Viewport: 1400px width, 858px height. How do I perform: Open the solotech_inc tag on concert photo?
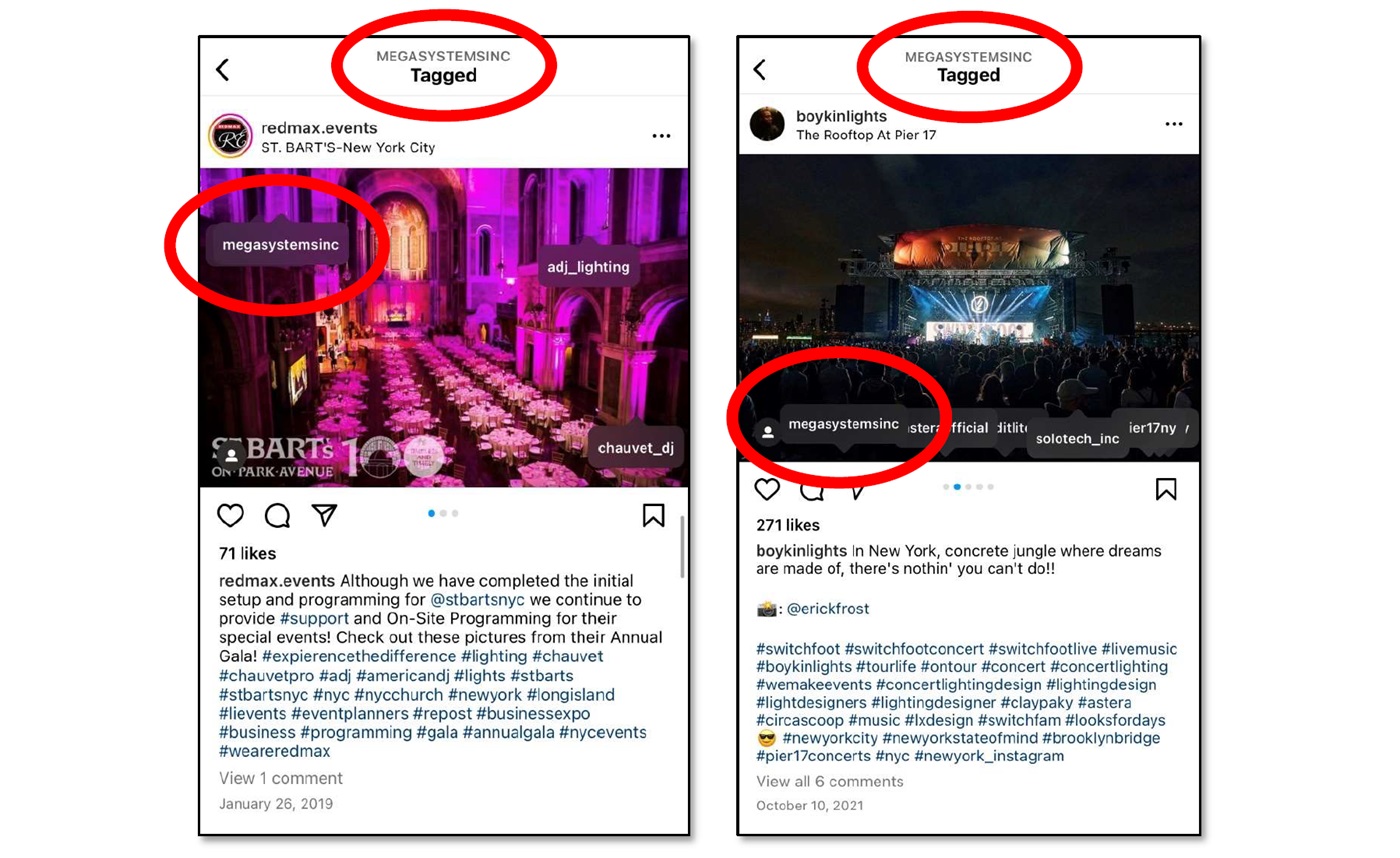click(1077, 439)
